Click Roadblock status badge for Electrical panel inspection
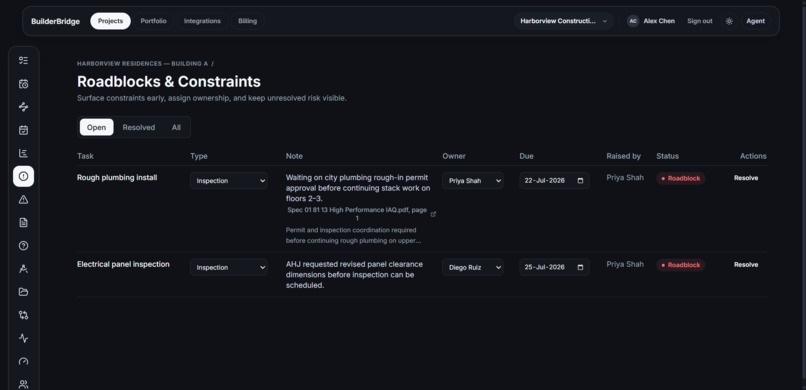The width and height of the screenshot is (806, 390). 681,265
